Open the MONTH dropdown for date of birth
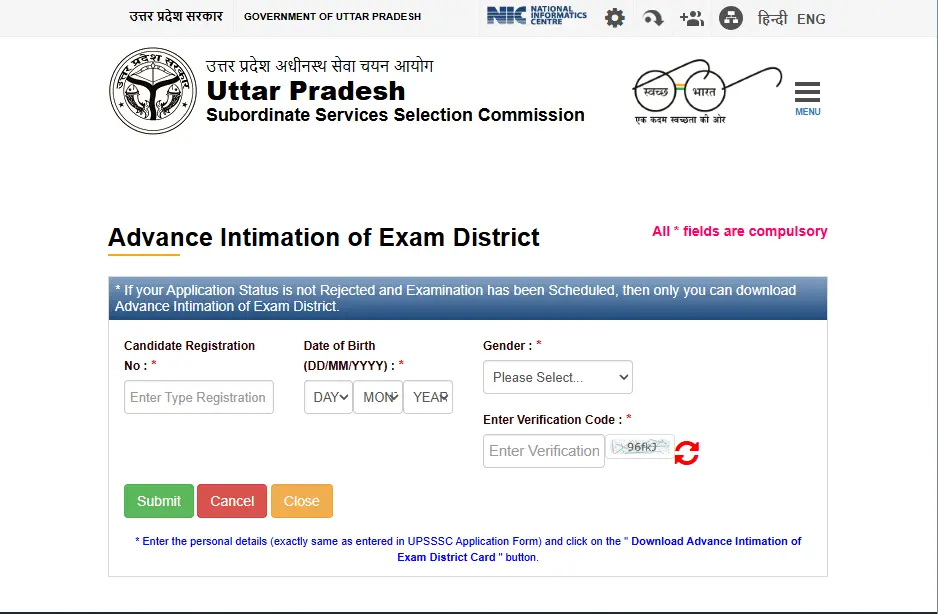The width and height of the screenshot is (938, 614). click(378, 397)
